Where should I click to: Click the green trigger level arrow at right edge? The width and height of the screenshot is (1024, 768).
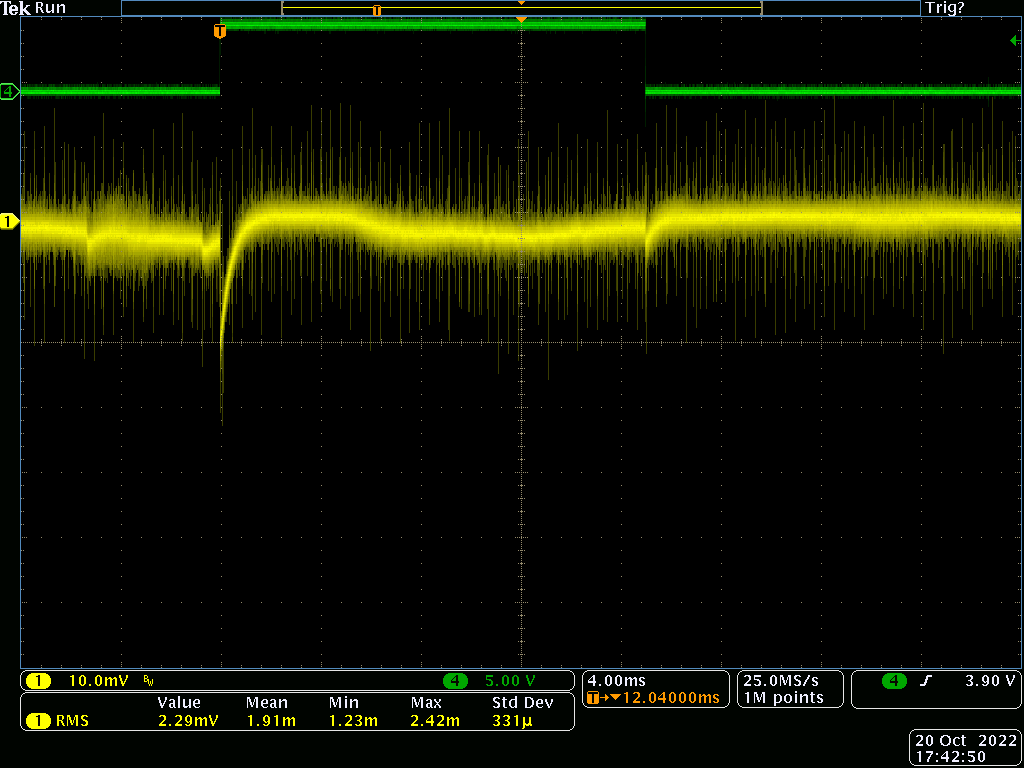(x=1015, y=41)
